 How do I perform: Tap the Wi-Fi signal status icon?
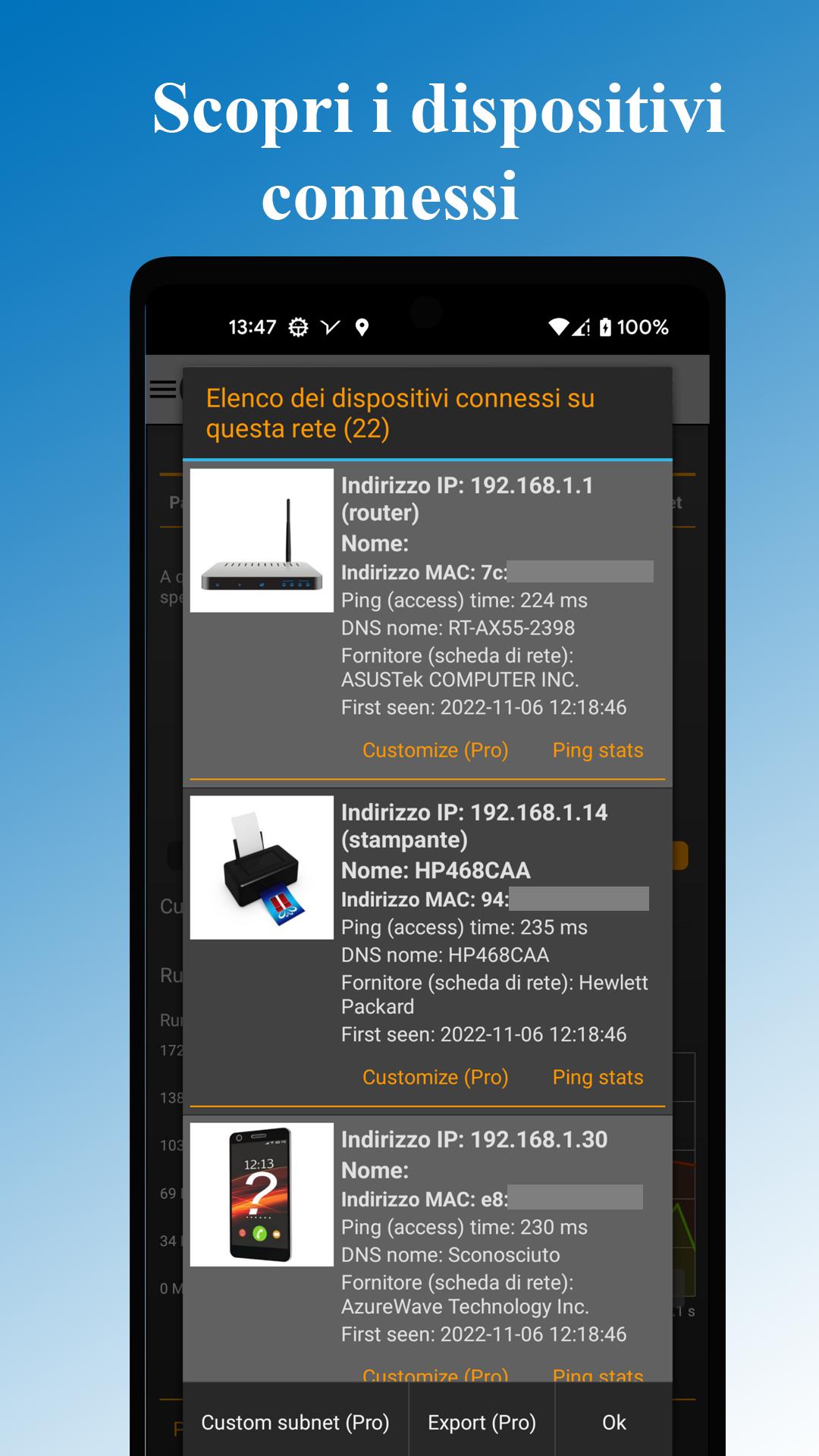(x=559, y=327)
